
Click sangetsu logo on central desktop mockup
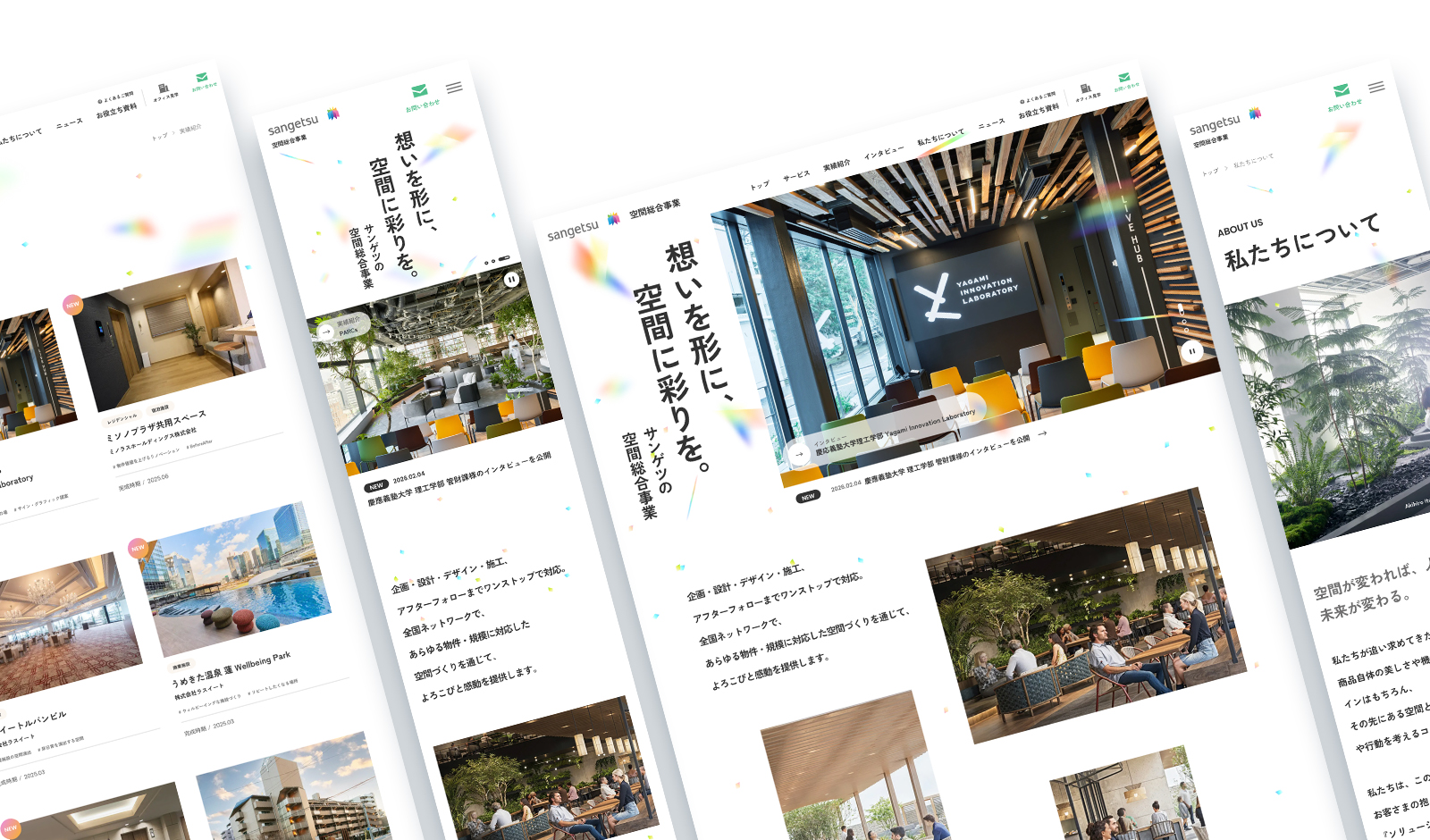coord(573,231)
